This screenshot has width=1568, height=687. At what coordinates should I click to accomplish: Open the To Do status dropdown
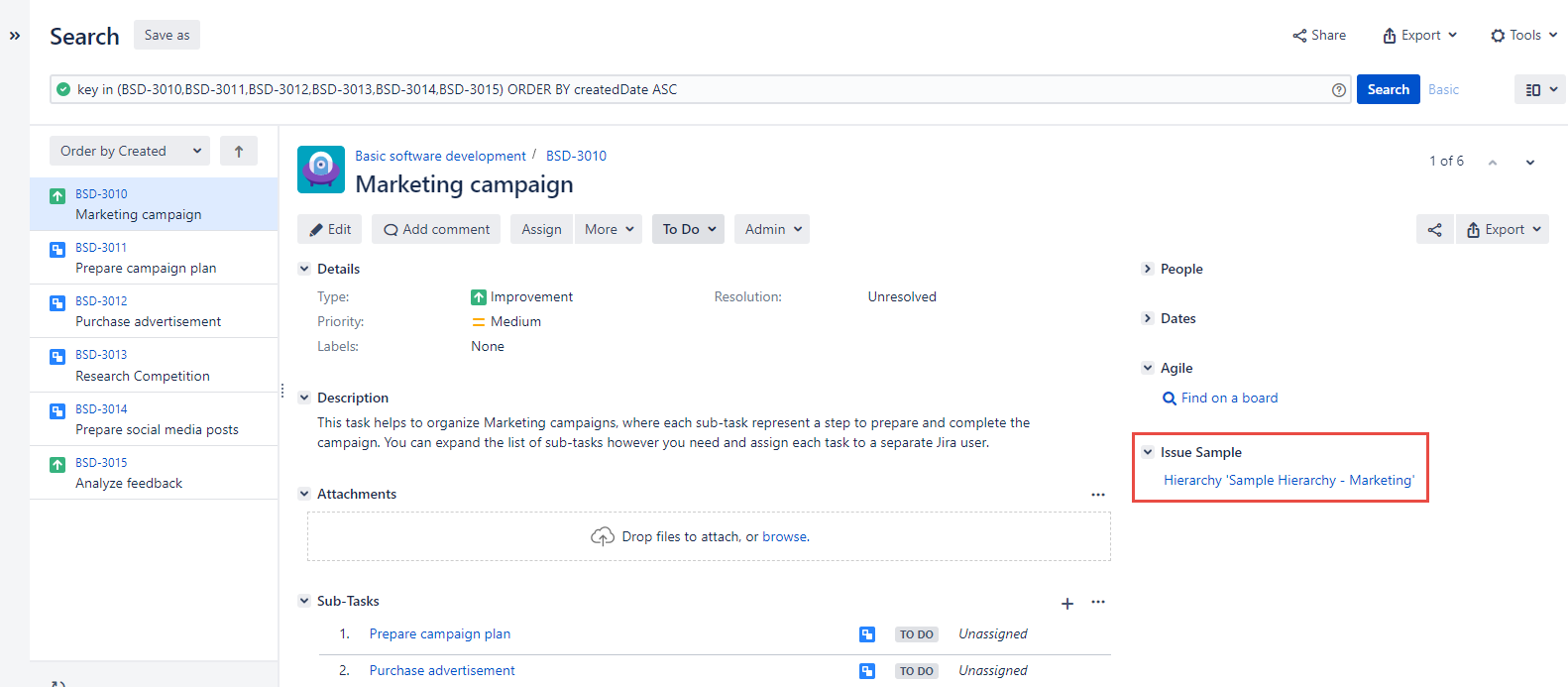[688, 230]
